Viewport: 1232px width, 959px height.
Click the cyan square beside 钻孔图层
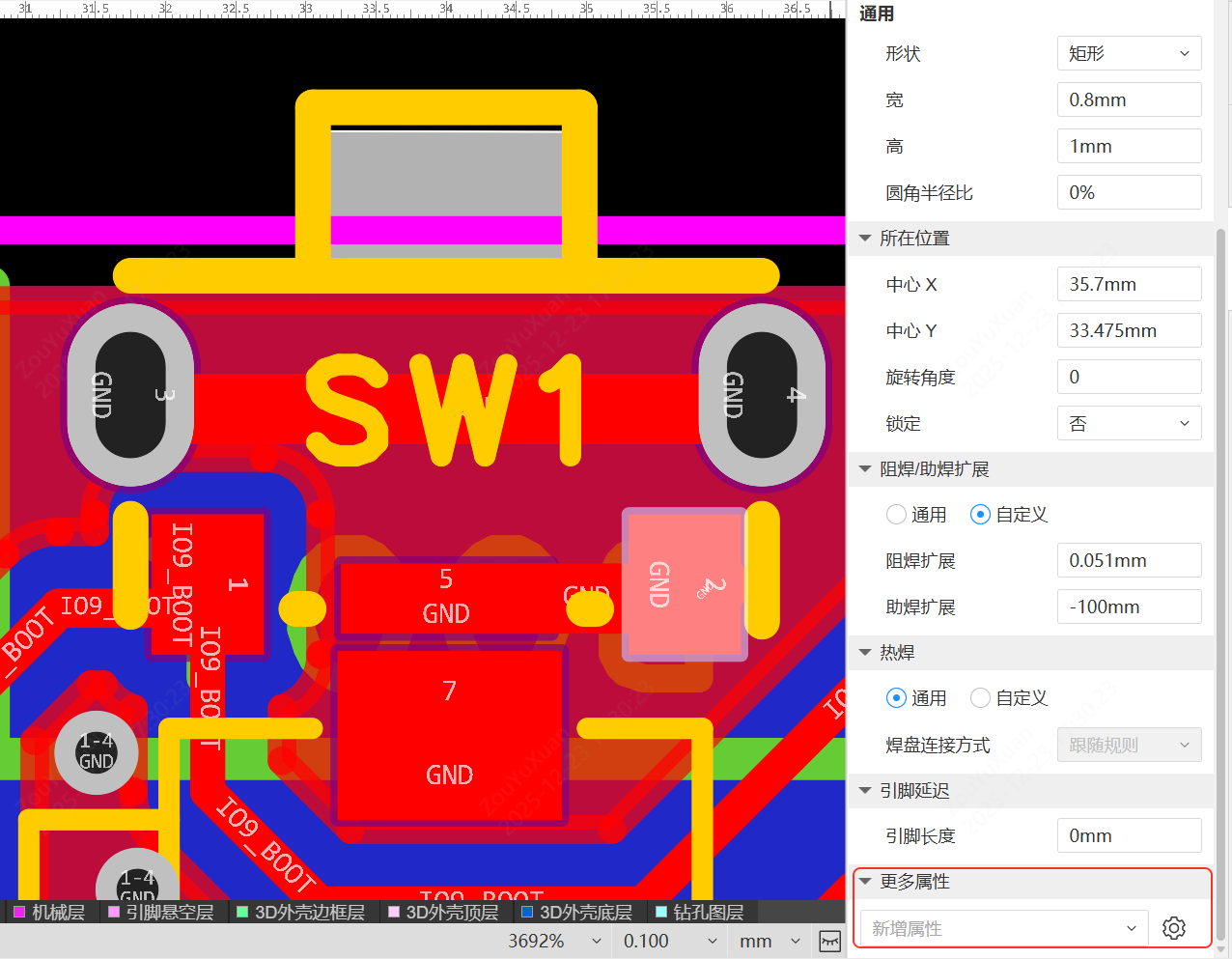click(x=662, y=911)
